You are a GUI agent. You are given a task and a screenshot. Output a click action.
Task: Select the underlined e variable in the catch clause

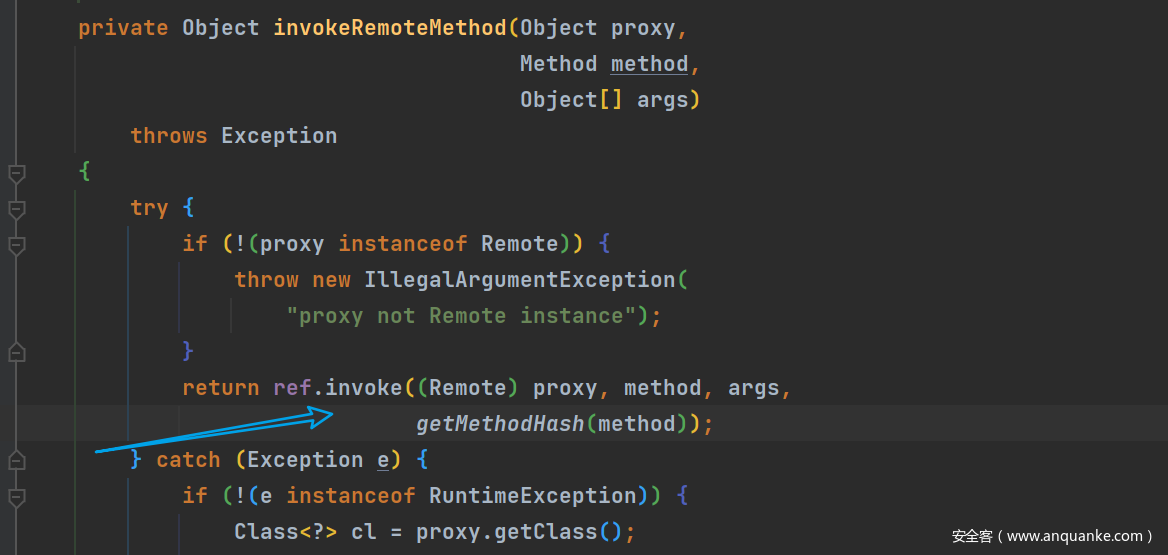click(383, 460)
